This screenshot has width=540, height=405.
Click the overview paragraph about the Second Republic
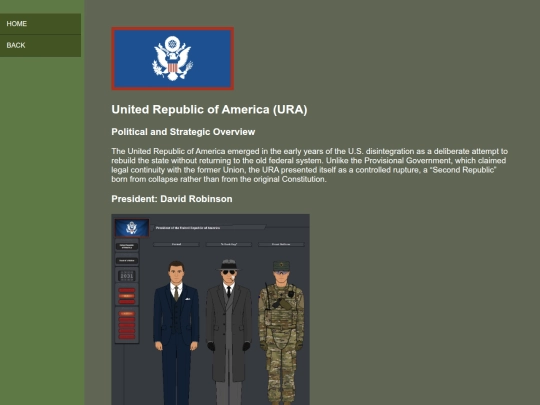pyautogui.click(x=310, y=165)
